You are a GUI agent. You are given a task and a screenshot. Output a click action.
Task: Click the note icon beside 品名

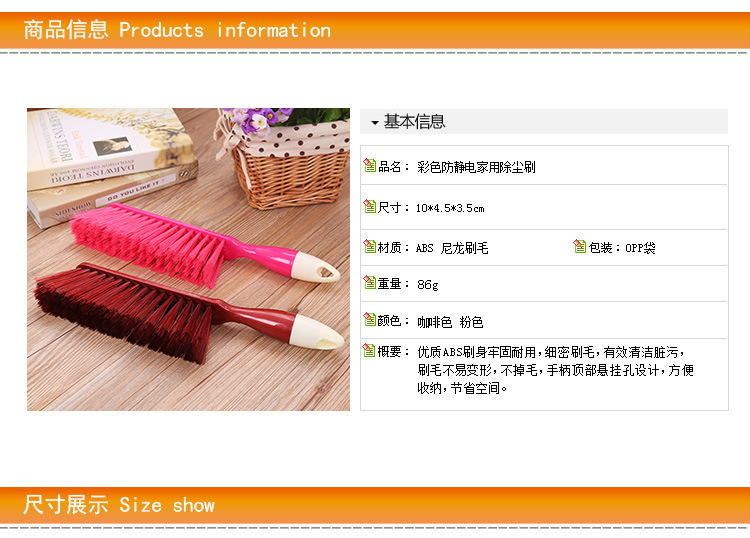click(x=369, y=165)
